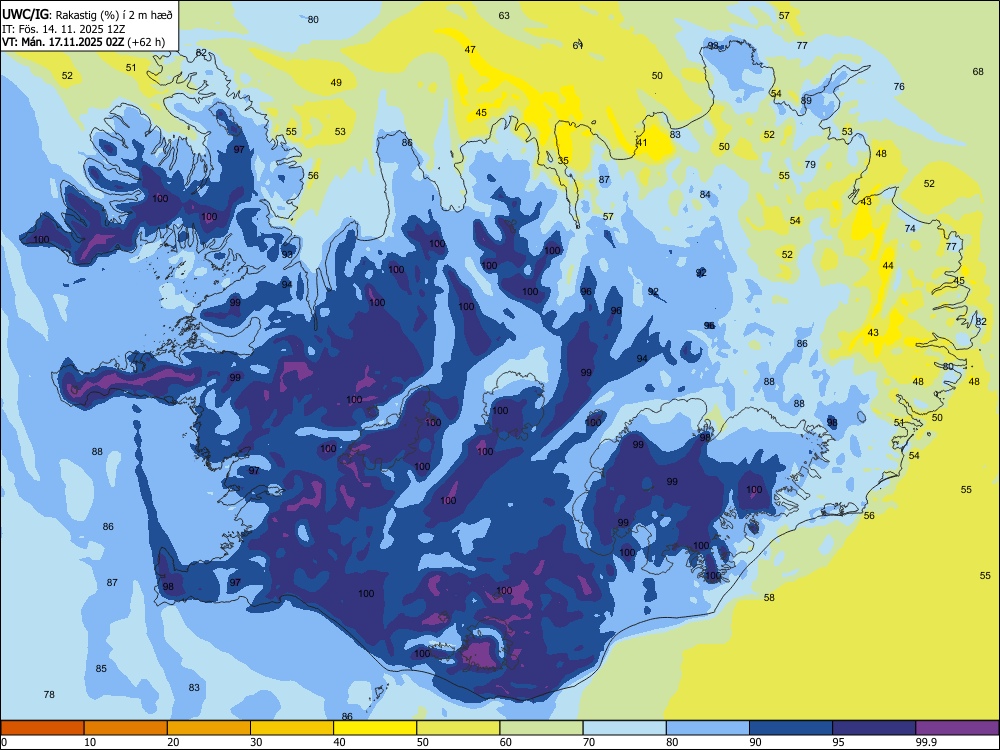Click the '(+62 h)' forecast offset text
Image resolution: width=1000 pixels, height=750 pixels.
click(146, 43)
